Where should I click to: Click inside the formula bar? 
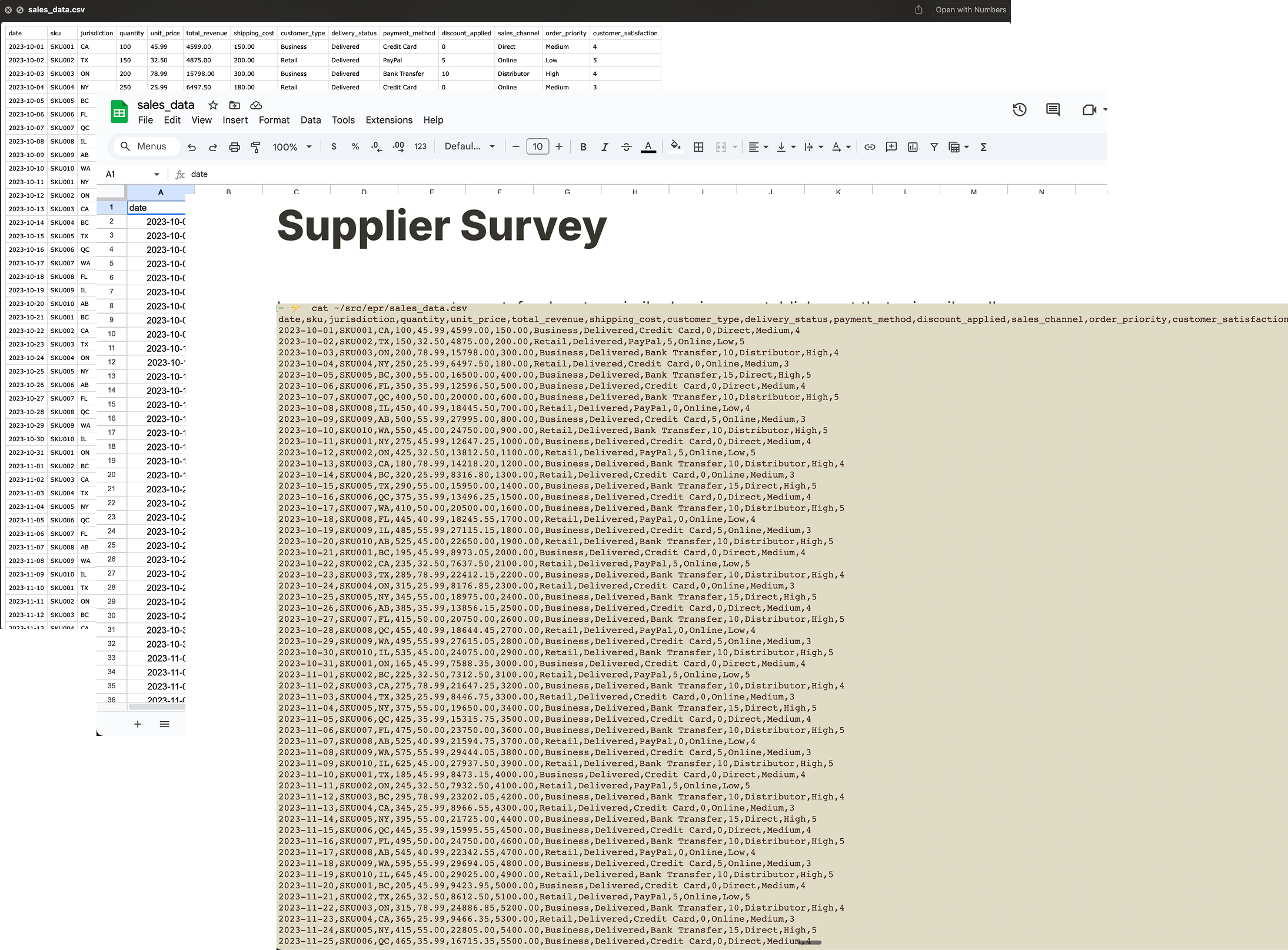tap(353, 174)
